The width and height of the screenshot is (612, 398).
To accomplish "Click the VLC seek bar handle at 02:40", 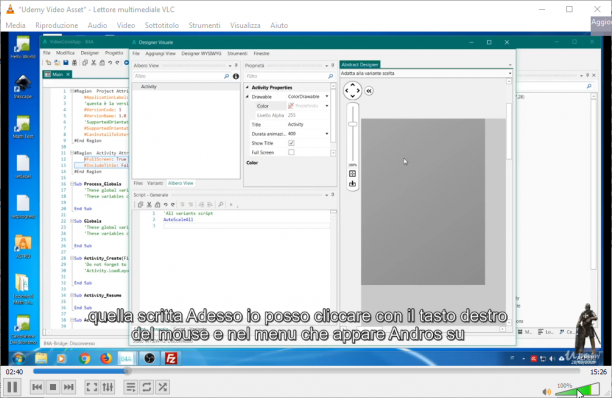I will (x=127, y=371).
